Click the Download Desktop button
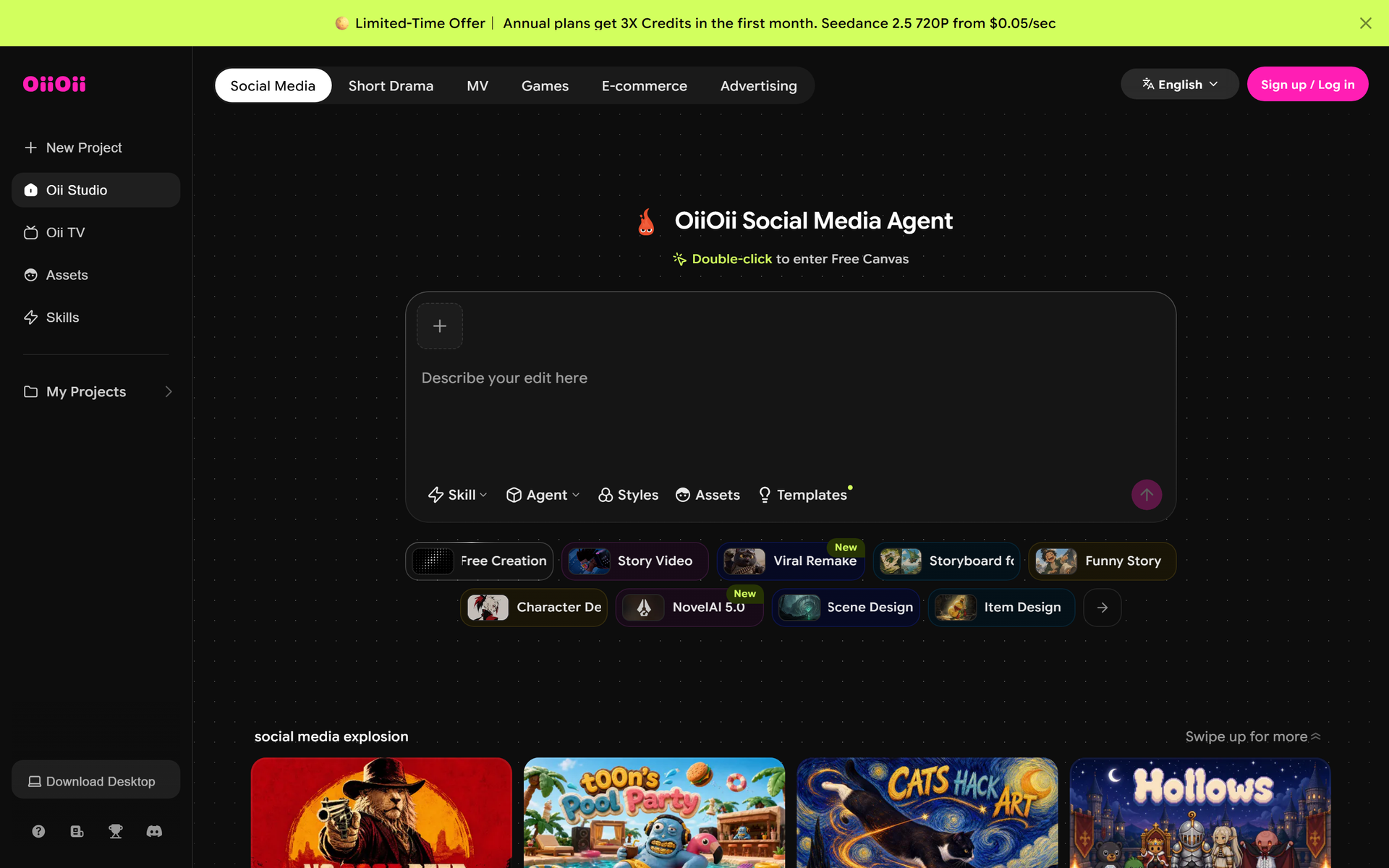 pyautogui.click(x=95, y=781)
